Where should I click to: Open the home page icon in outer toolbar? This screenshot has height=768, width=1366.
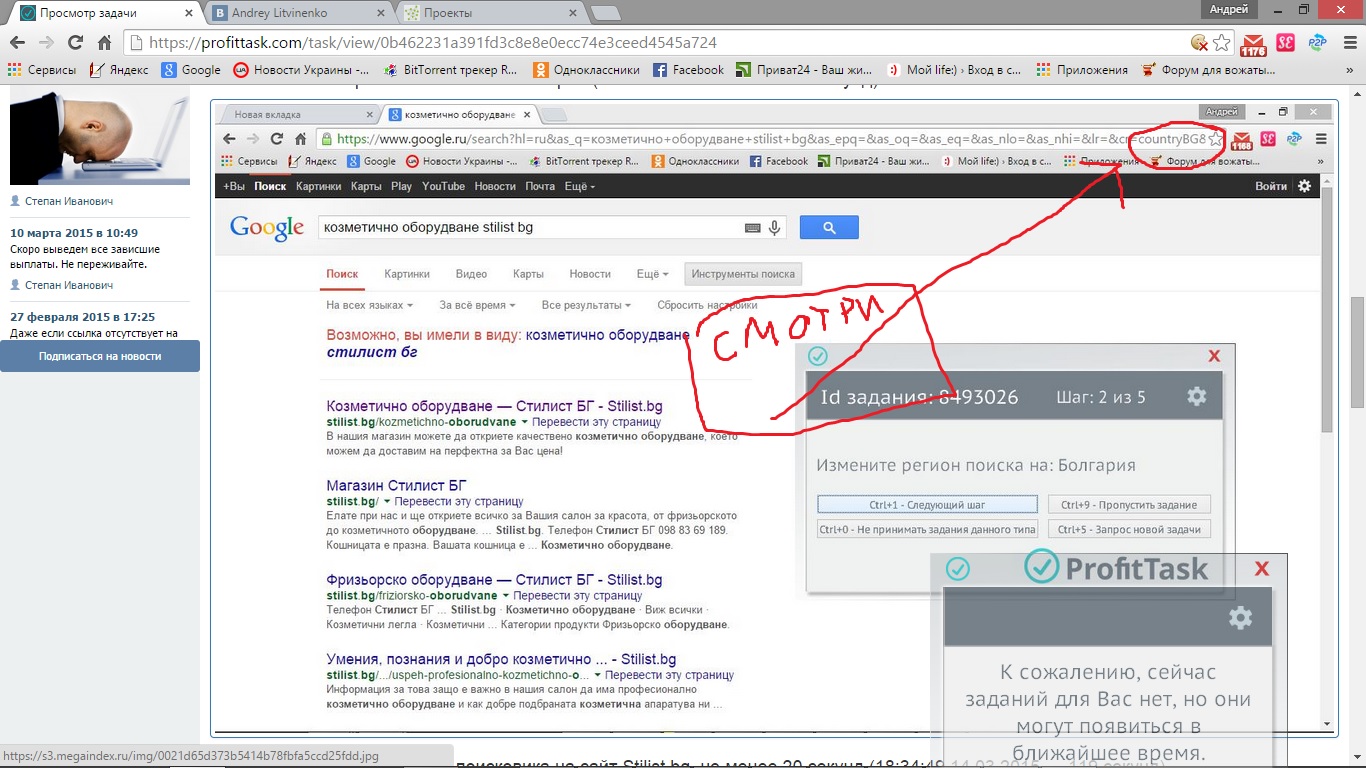tap(104, 43)
